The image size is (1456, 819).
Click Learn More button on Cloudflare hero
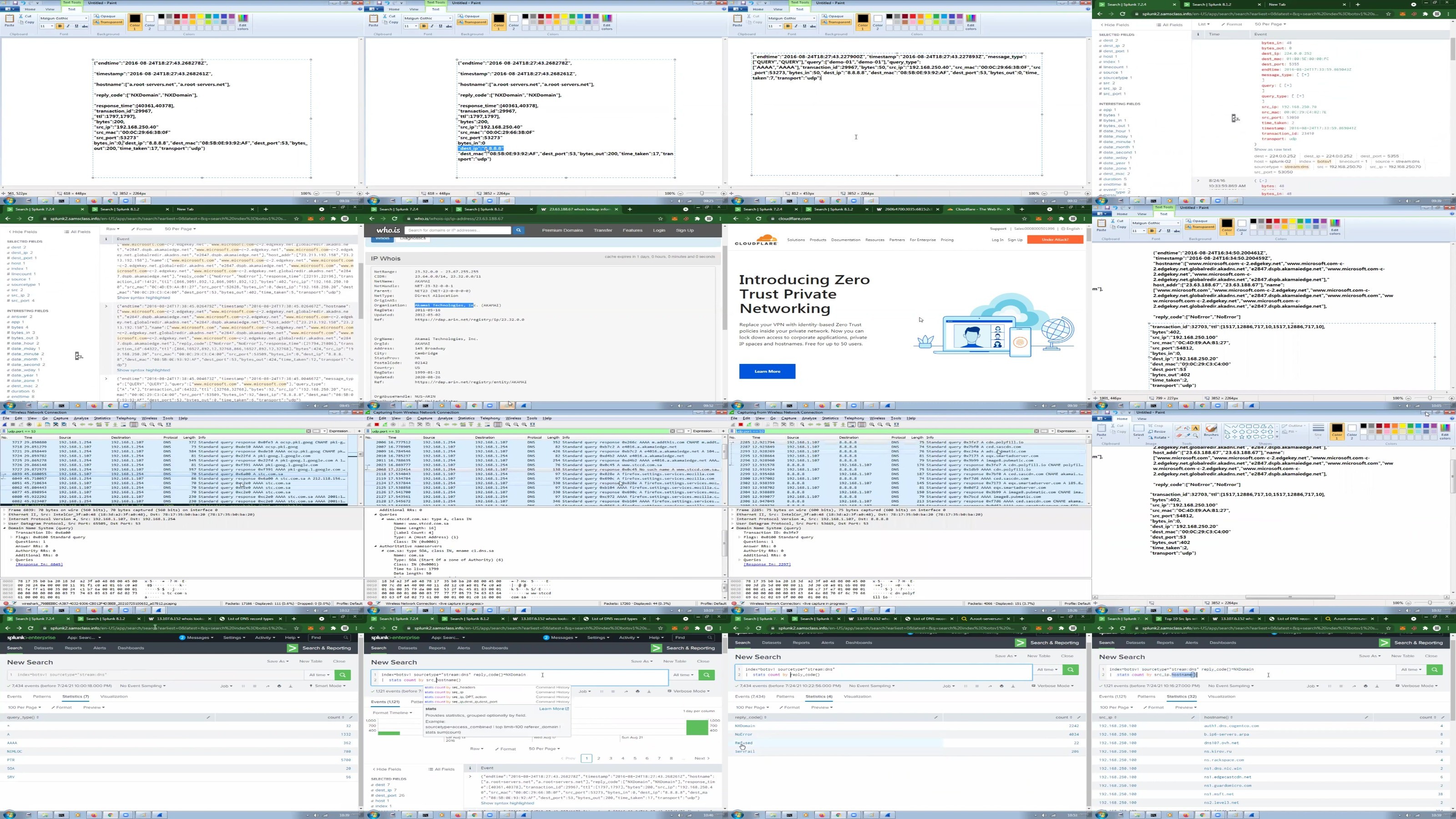pyautogui.click(x=767, y=371)
